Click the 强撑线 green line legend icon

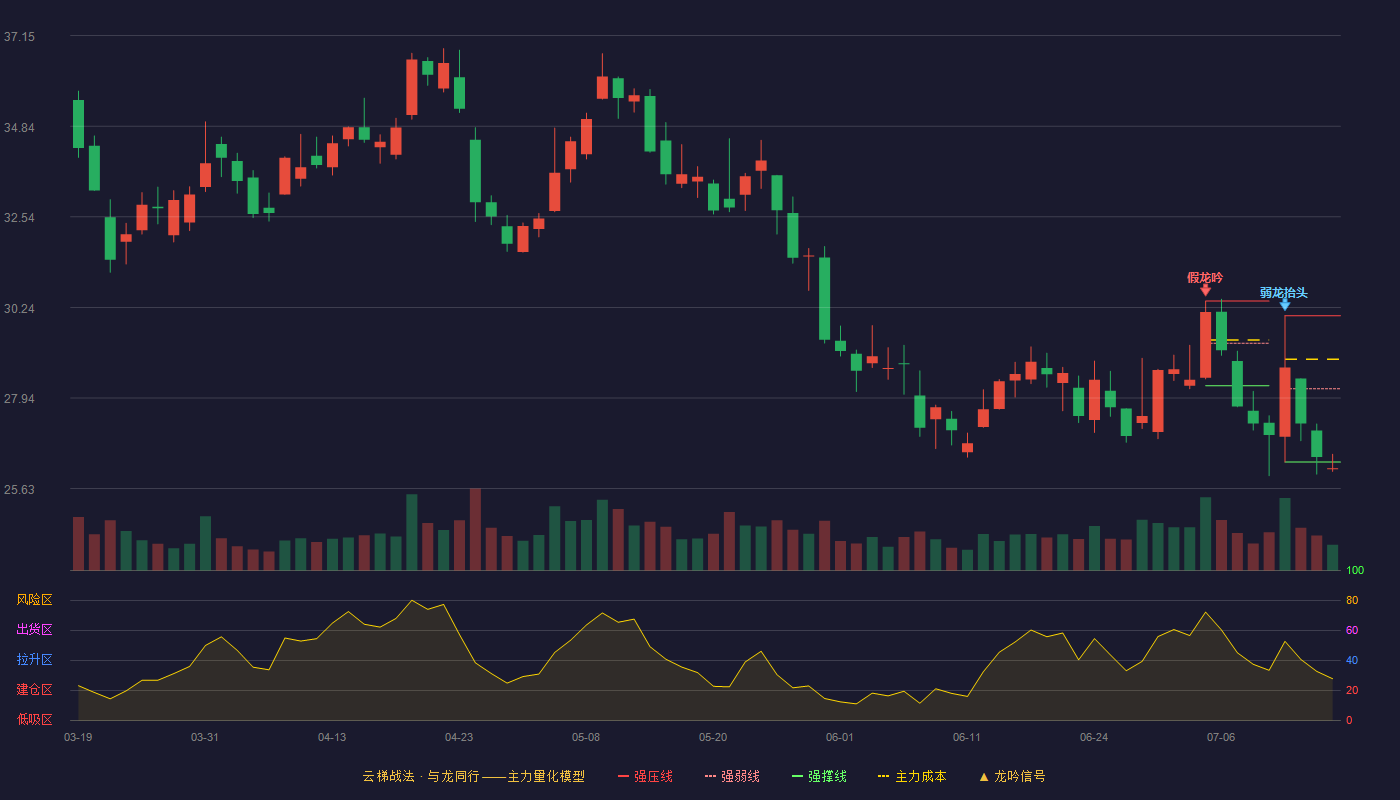point(797,776)
